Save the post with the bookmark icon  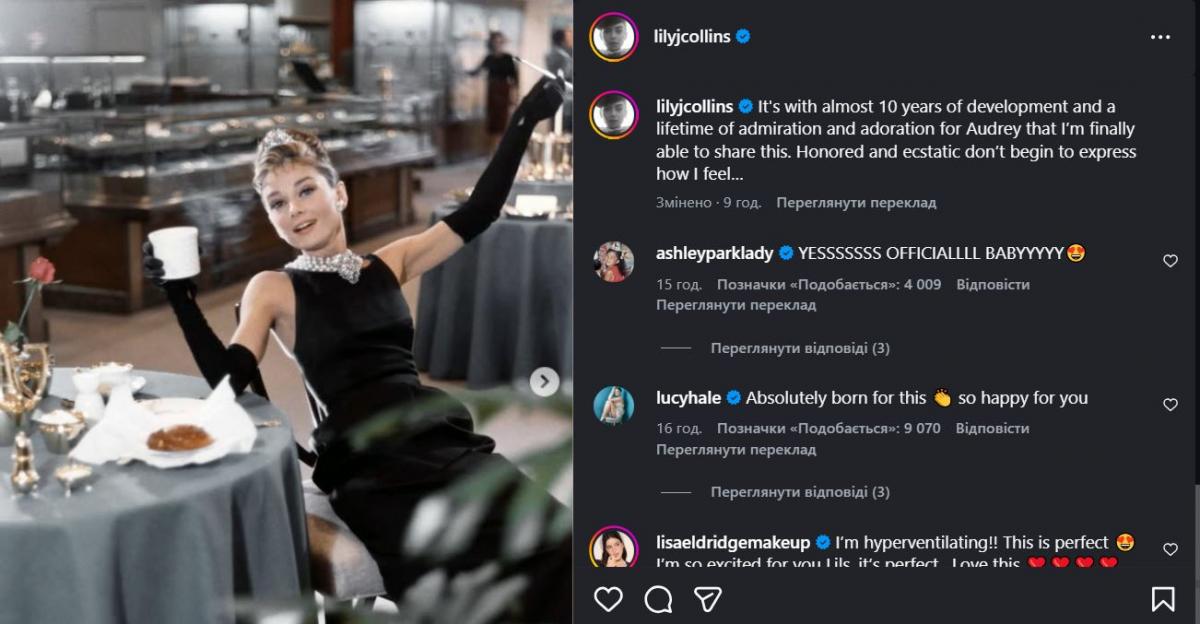[1163, 598]
